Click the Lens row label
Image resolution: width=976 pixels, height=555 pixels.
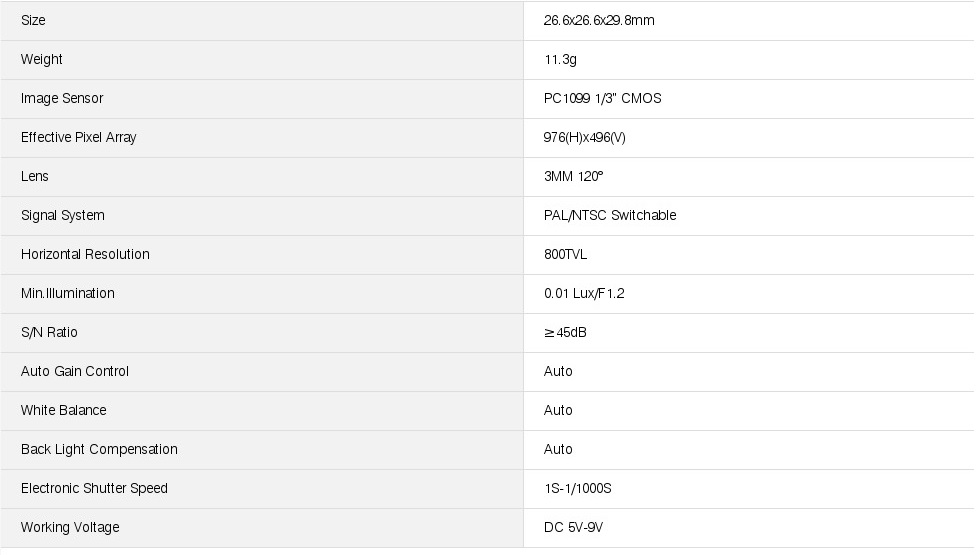click(x=35, y=176)
